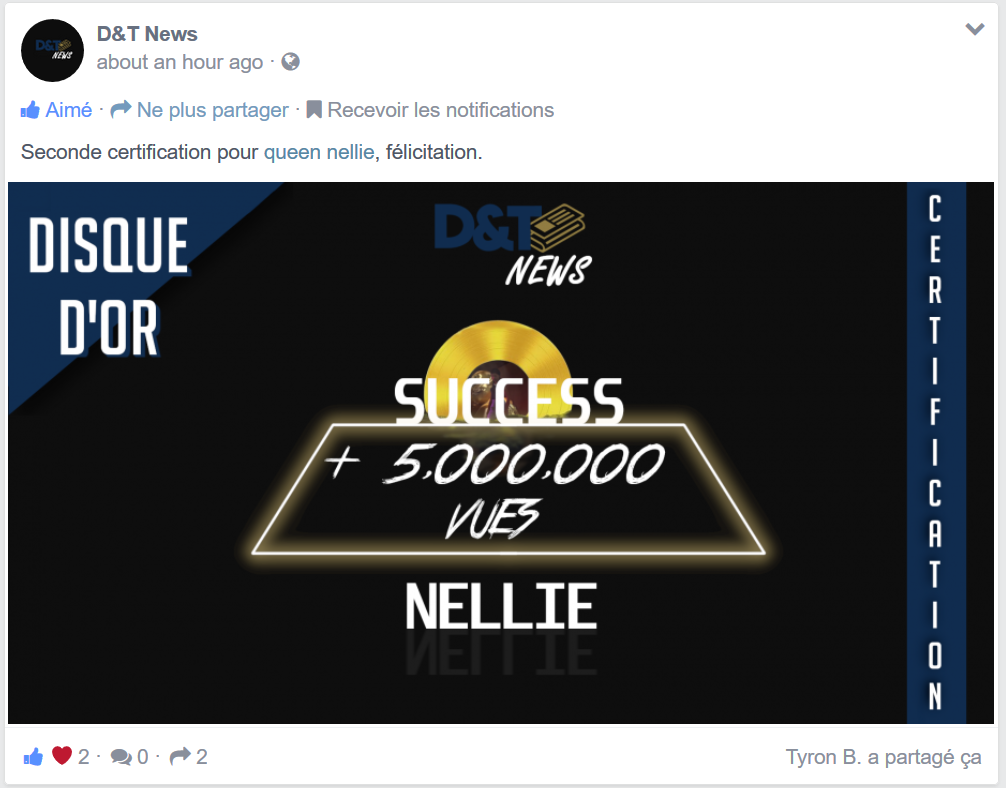
Task: Select 'Ne plus partager' to unshare
Action: (212, 110)
